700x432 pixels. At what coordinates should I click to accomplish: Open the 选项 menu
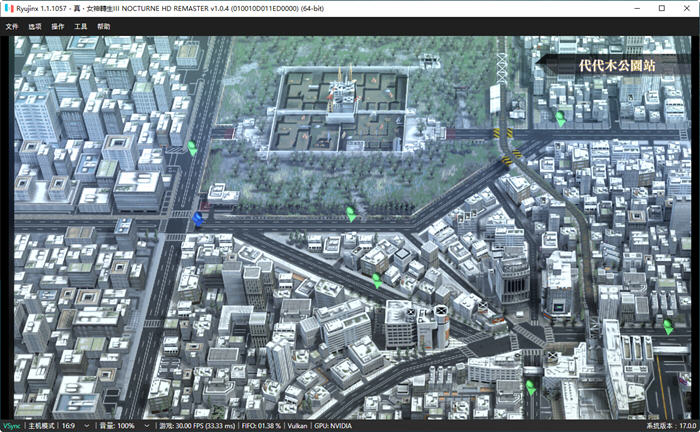[35, 26]
